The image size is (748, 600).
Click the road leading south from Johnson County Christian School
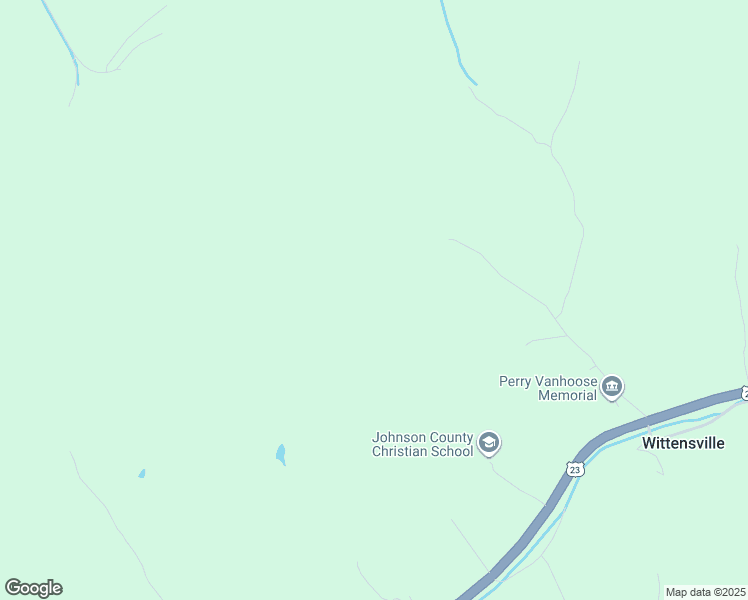(x=518, y=487)
